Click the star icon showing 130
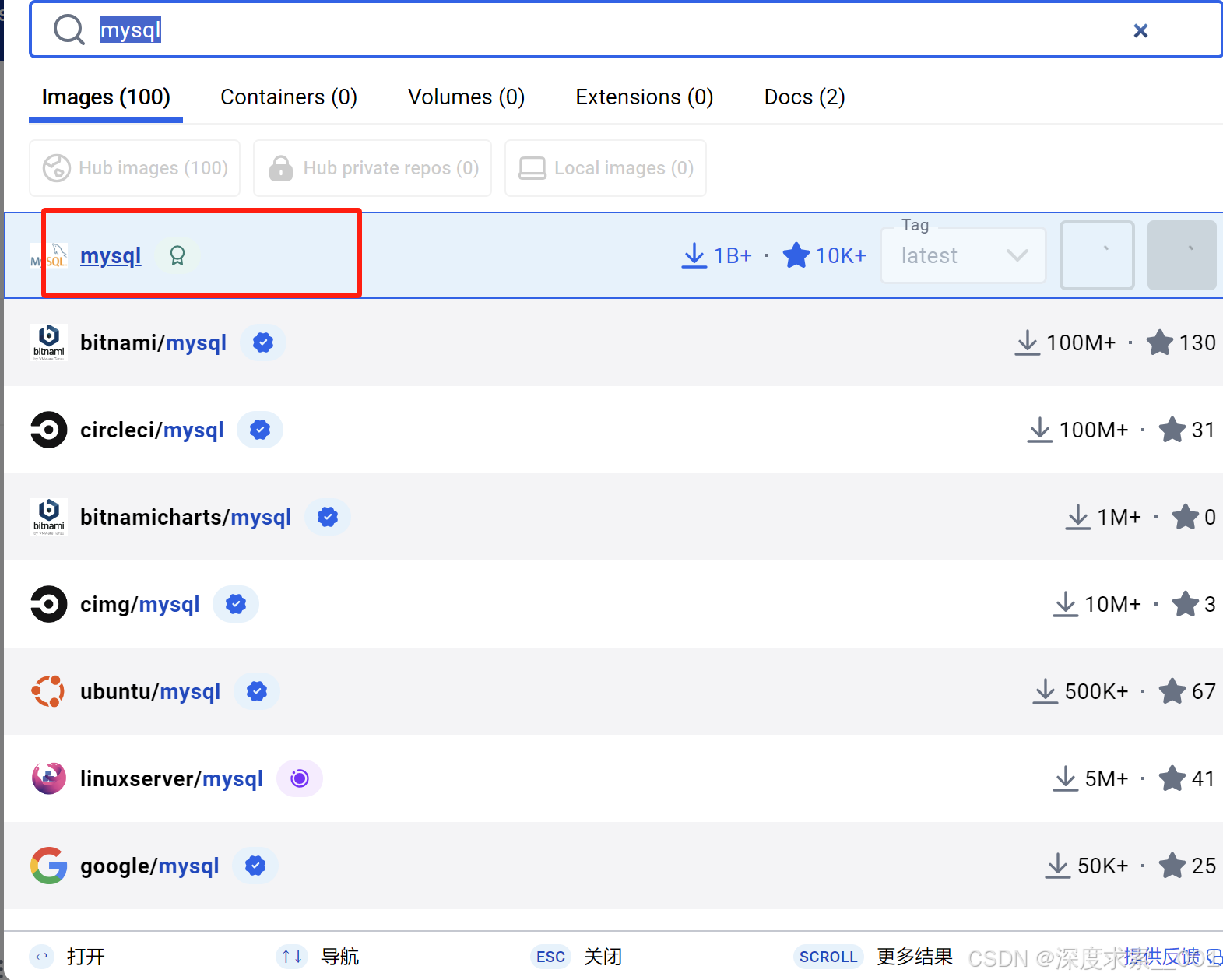Image resolution: width=1223 pixels, height=980 pixels. [x=1160, y=342]
